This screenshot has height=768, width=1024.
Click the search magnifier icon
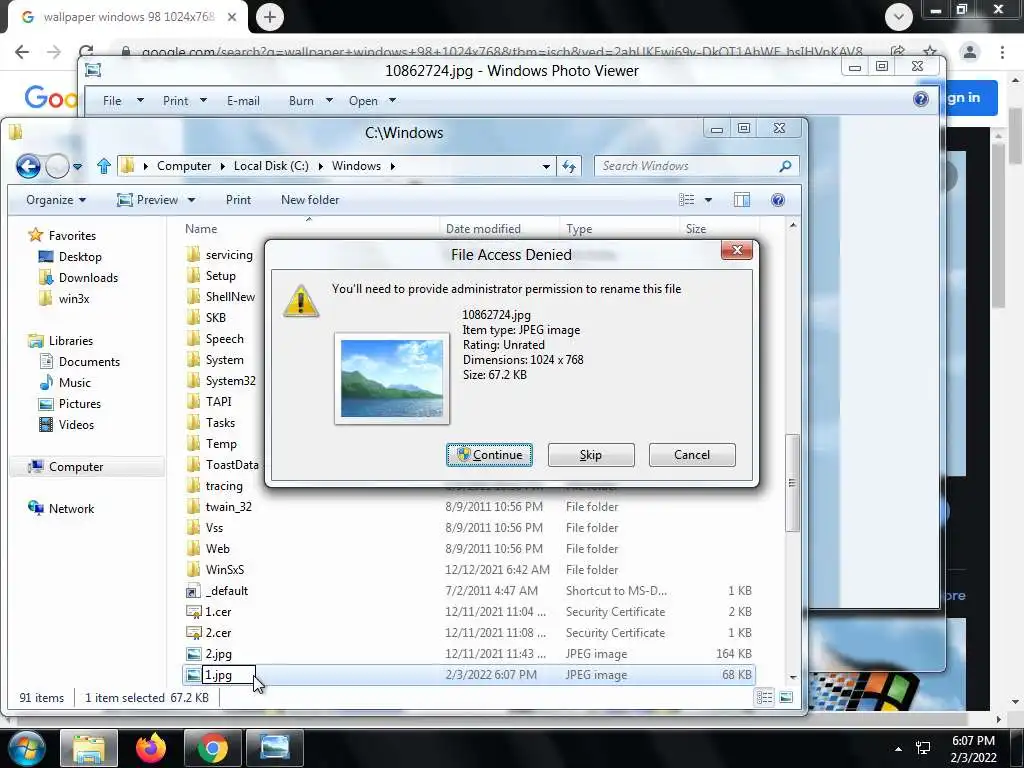coord(785,166)
